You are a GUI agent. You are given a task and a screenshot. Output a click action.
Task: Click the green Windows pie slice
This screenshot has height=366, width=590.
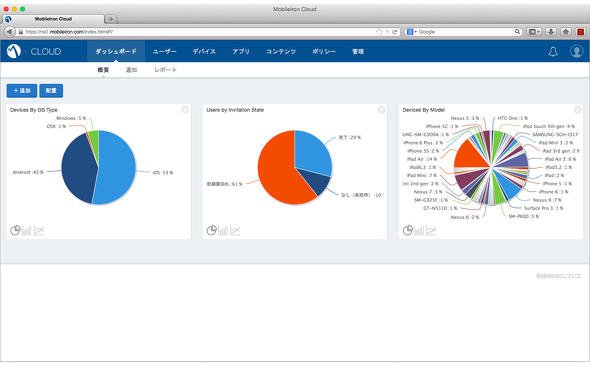click(95, 139)
